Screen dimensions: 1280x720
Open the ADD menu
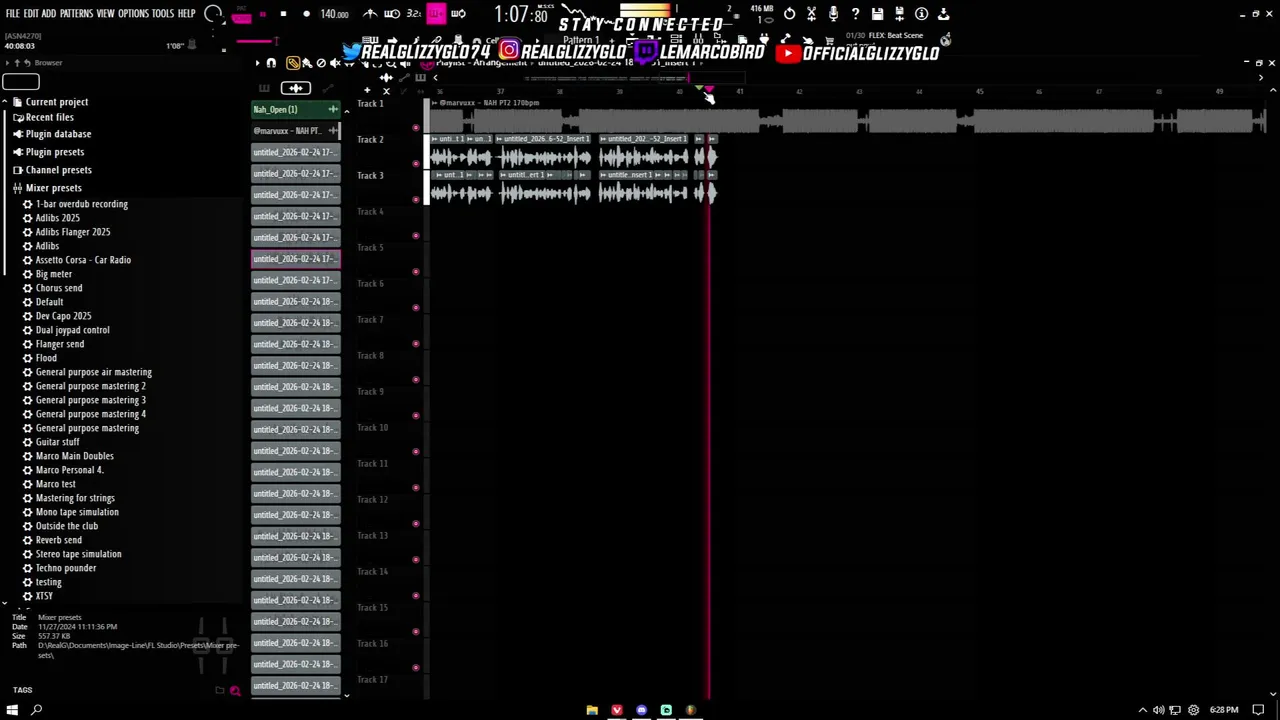pos(49,14)
